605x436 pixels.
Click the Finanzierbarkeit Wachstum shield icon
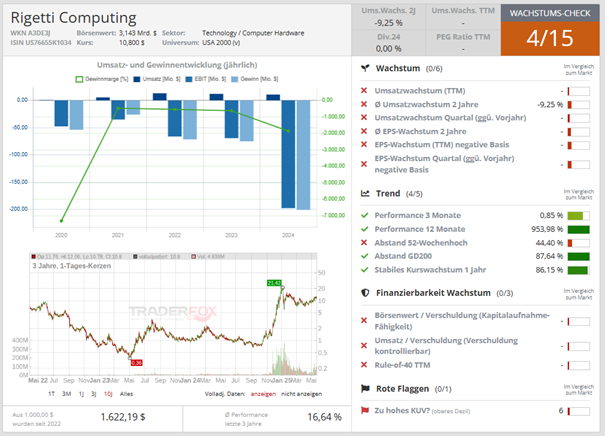365,293
